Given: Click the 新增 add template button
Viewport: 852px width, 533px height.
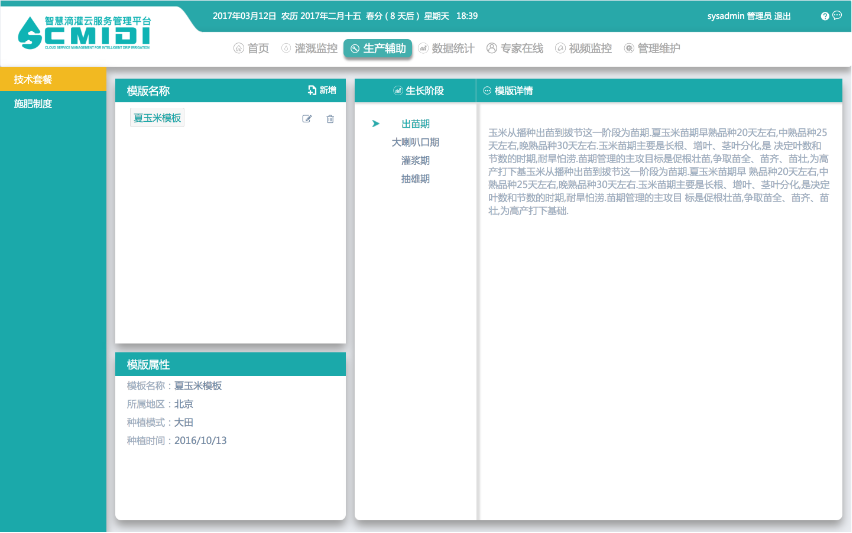Looking at the screenshot, I should [322, 90].
